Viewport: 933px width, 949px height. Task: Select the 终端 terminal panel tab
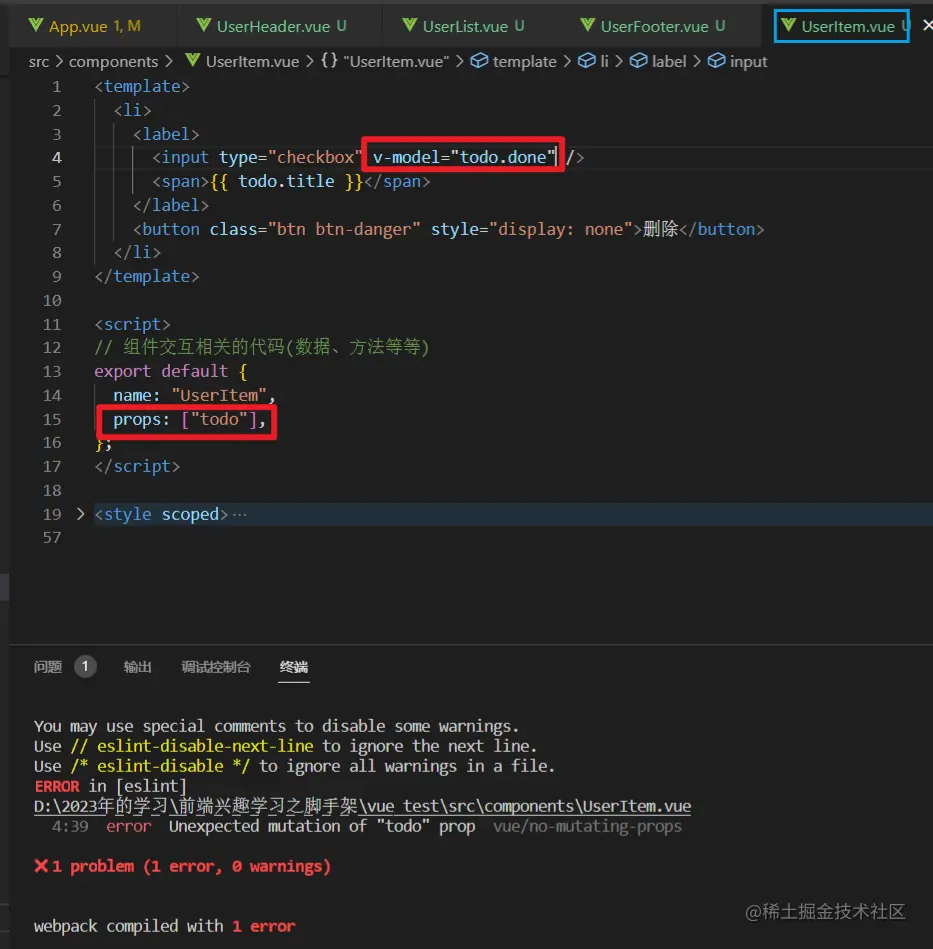point(294,667)
